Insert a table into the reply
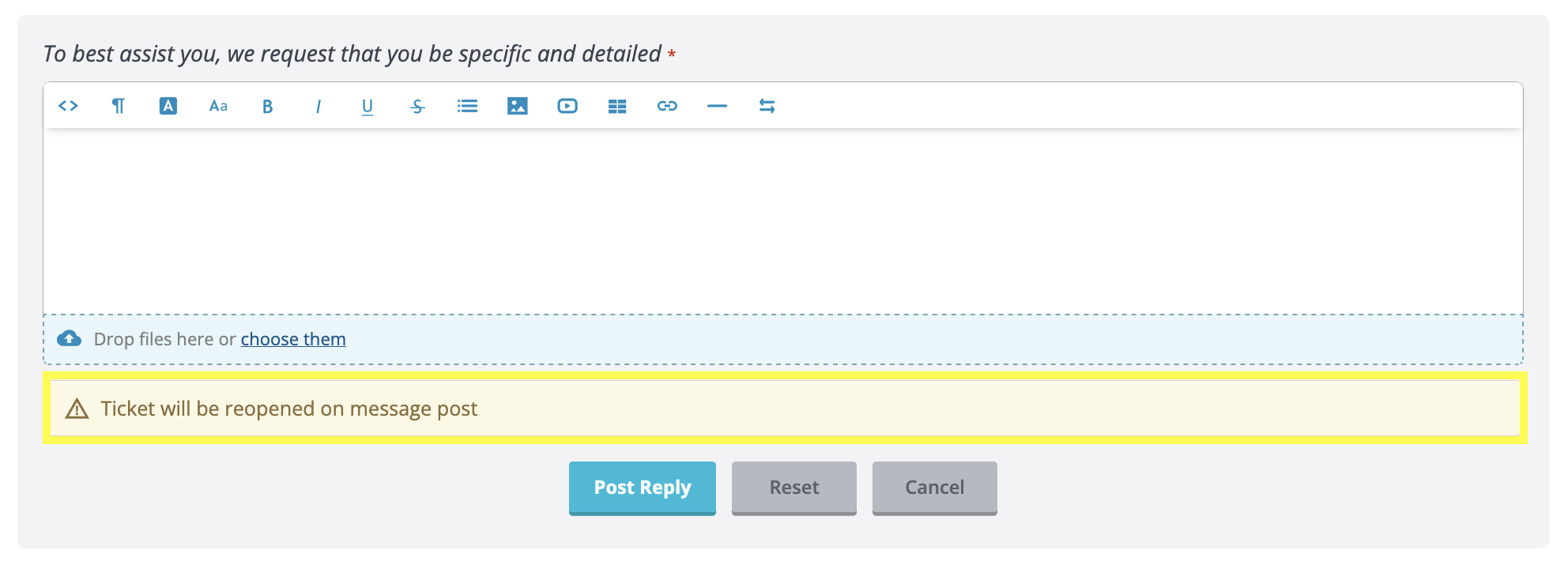This screenshot has width=1568, height=569. pyautogui.click(x=617, y=107)
